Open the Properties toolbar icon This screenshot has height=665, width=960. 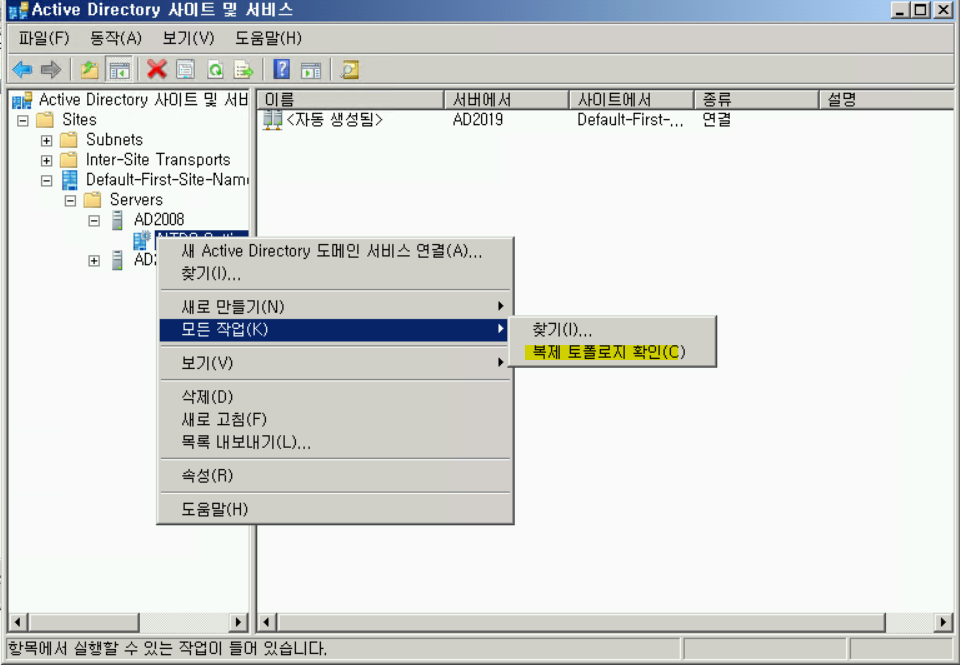pos(186,70)
